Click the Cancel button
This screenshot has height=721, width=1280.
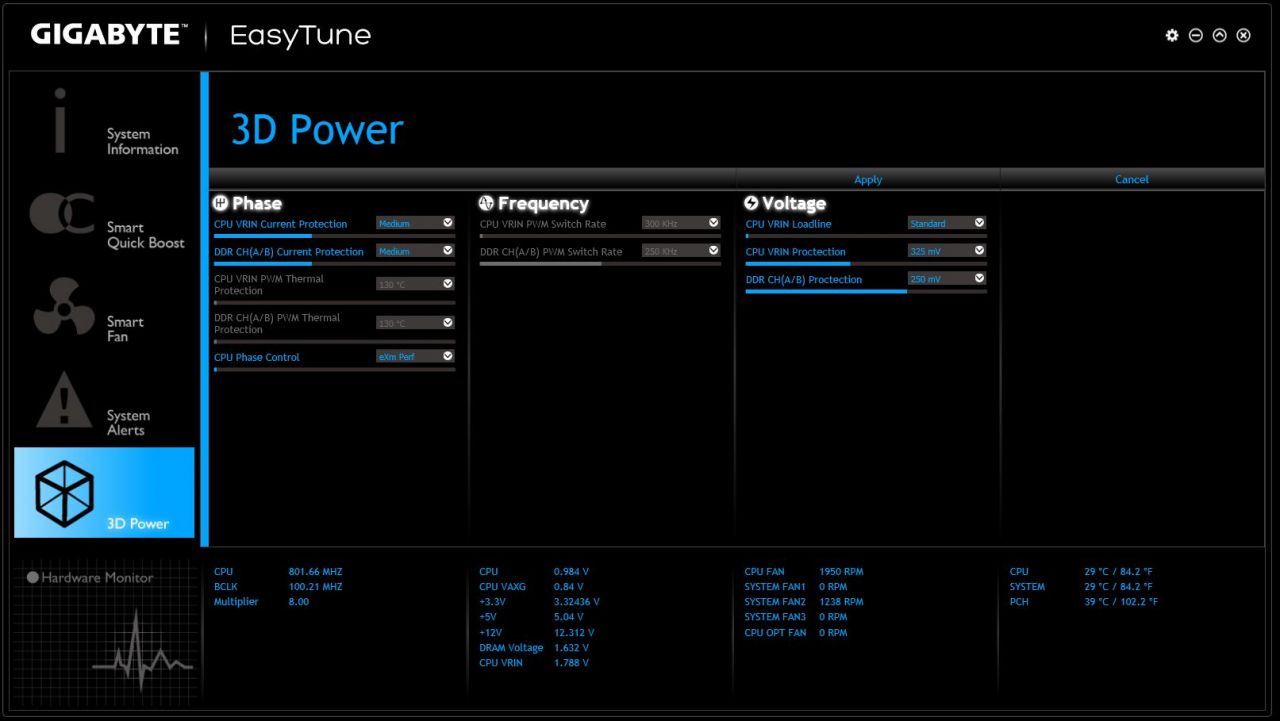click(1132, 180)
